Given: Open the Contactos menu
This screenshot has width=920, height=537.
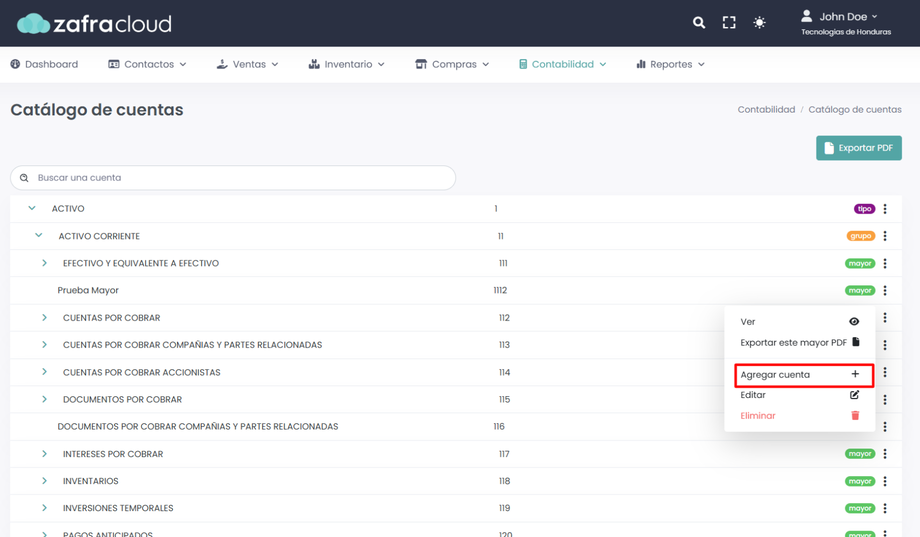Looking at the screenshot, I should (x=147, y=64).
